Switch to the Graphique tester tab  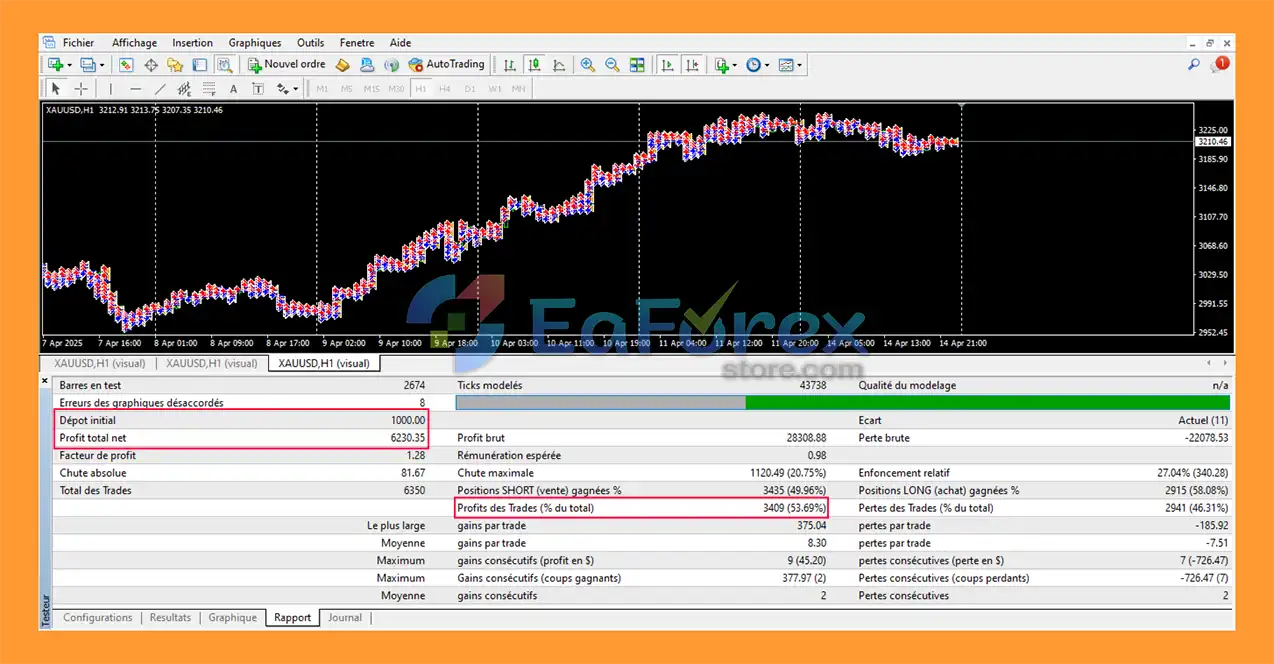[232, 618]
